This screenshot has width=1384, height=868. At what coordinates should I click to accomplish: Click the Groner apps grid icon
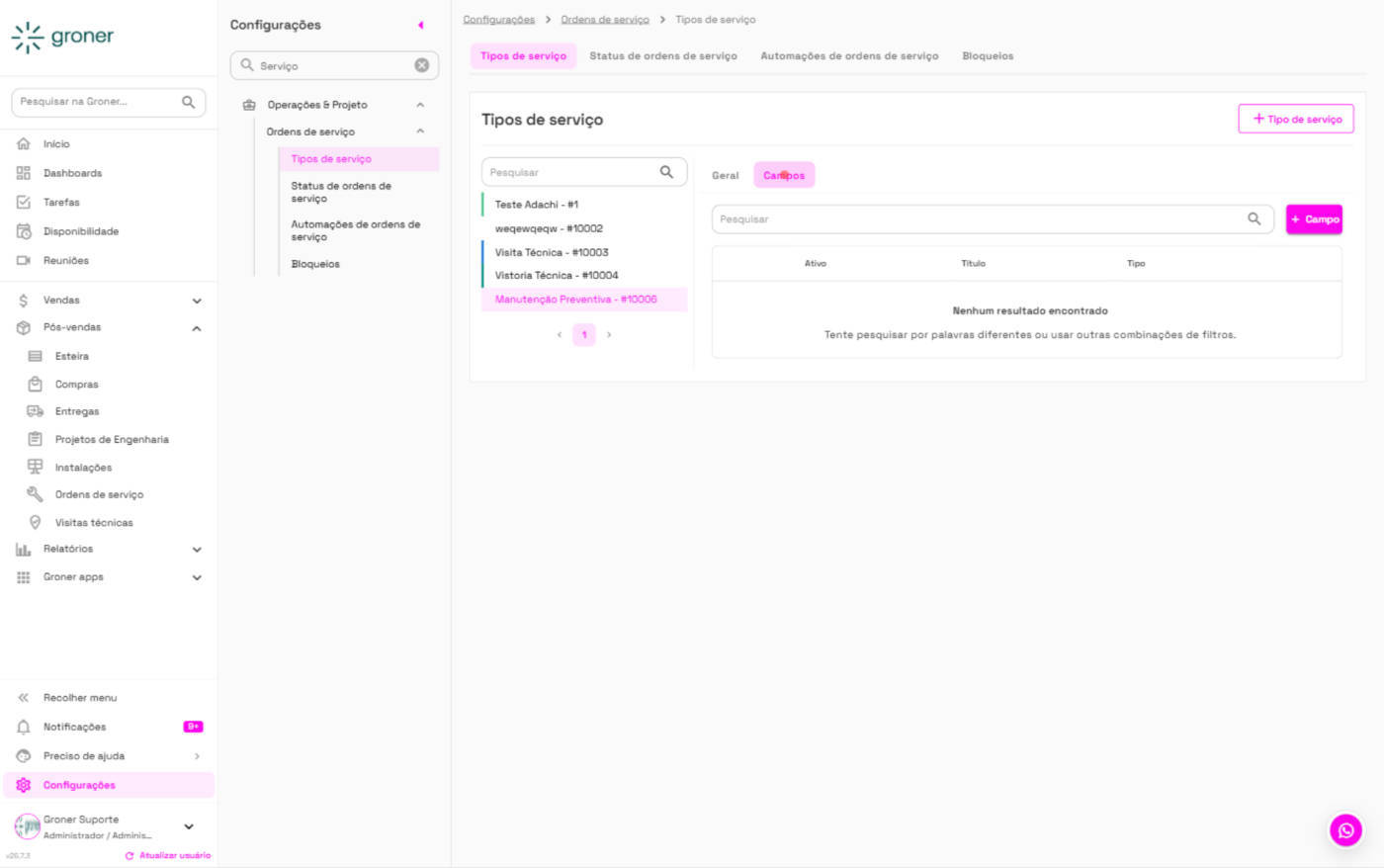coord(24,577)
